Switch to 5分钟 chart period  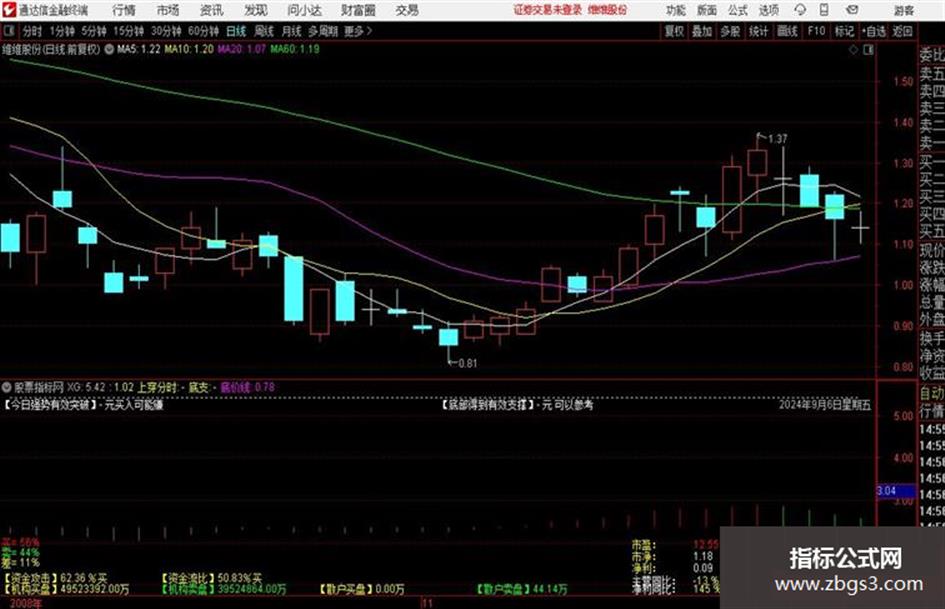[93, 31]
